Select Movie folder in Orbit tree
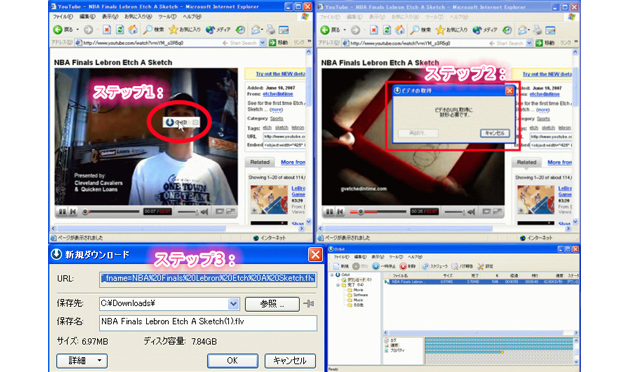 (355, 290)
